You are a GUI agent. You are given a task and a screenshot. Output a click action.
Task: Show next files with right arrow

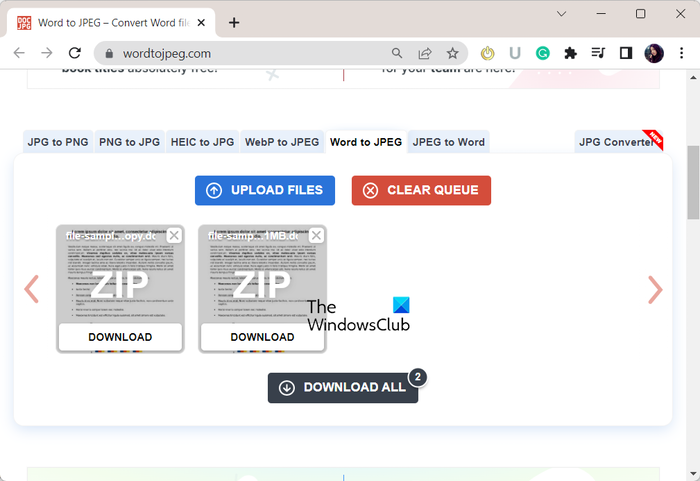655,289
